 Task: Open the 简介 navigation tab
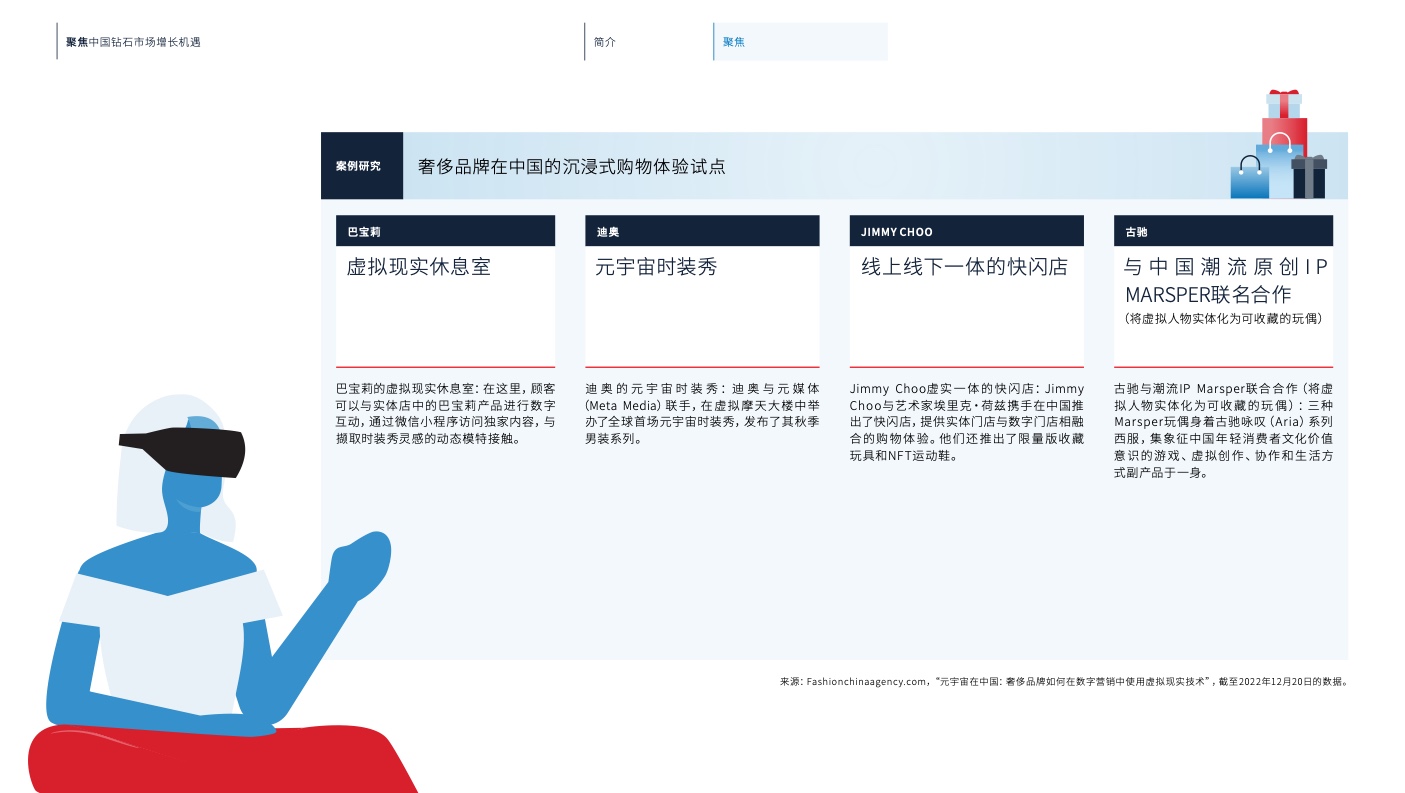tap(605, 42)
